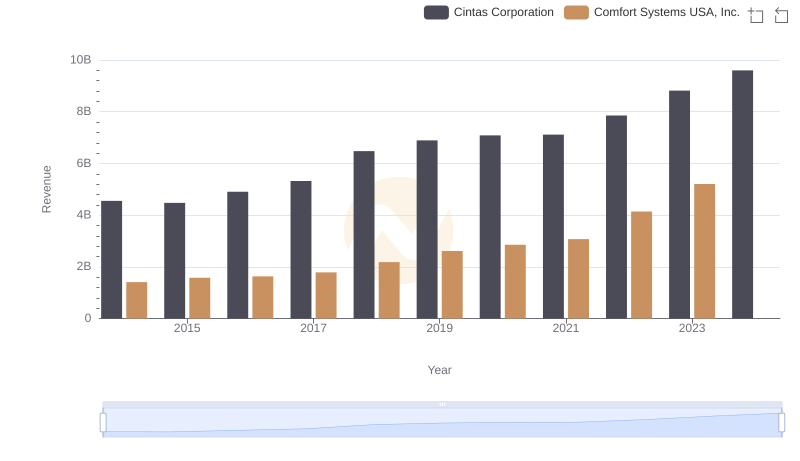Image resolution: width=800 pixels, height=461 pixels.
Task: Click the 2B y-axis label
Action: pos(84,266)
